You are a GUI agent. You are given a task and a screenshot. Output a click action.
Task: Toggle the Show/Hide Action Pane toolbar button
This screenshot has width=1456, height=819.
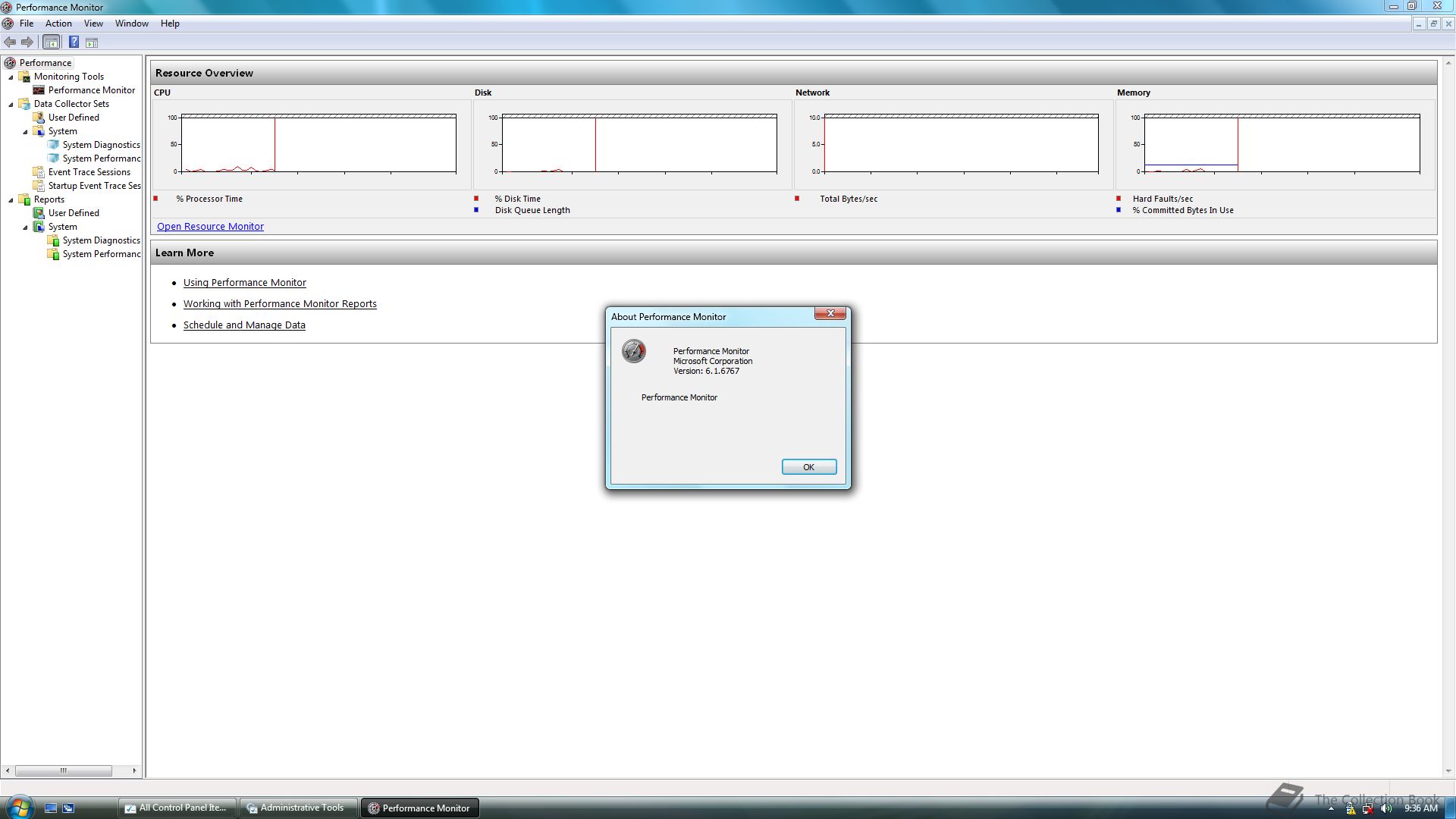pyautogui.click(x=92, y=42)
